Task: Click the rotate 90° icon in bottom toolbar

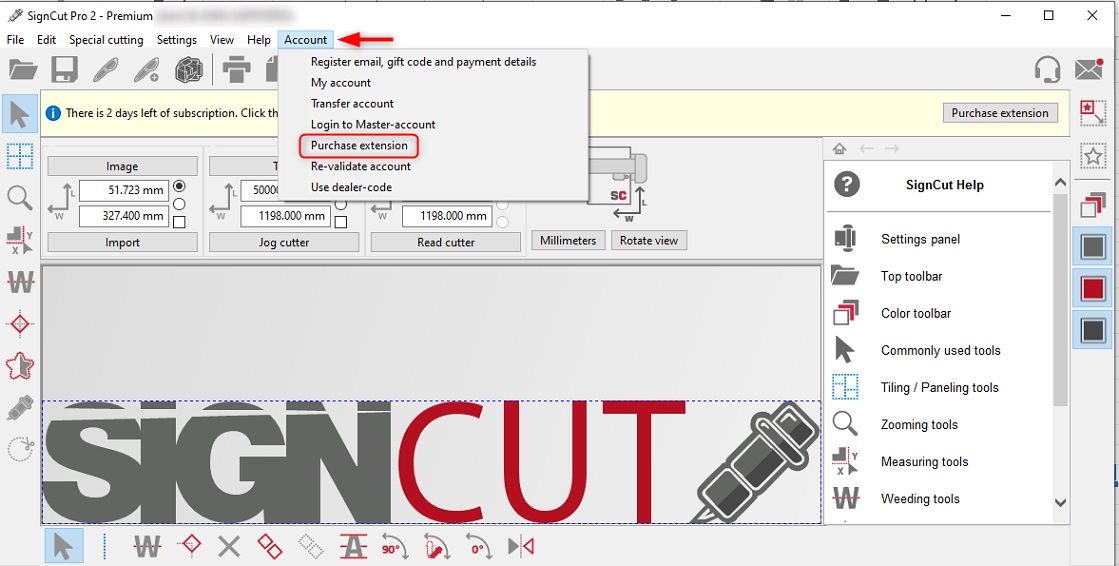Action: coord(395,547)
